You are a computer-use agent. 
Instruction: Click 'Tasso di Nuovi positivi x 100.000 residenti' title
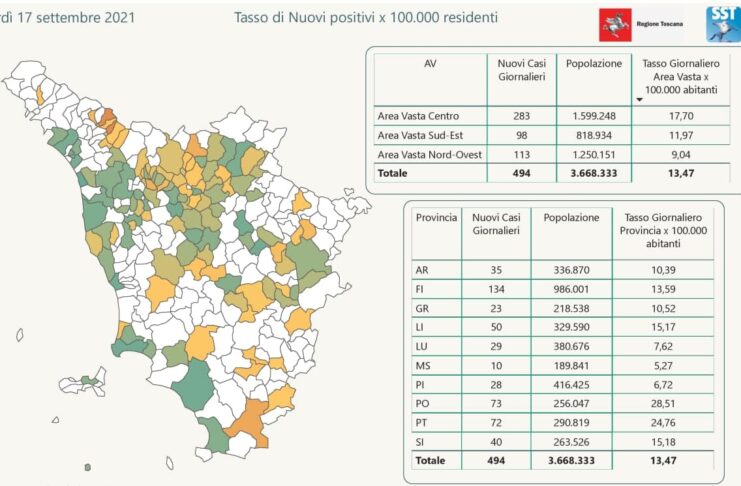click(366, 17)
